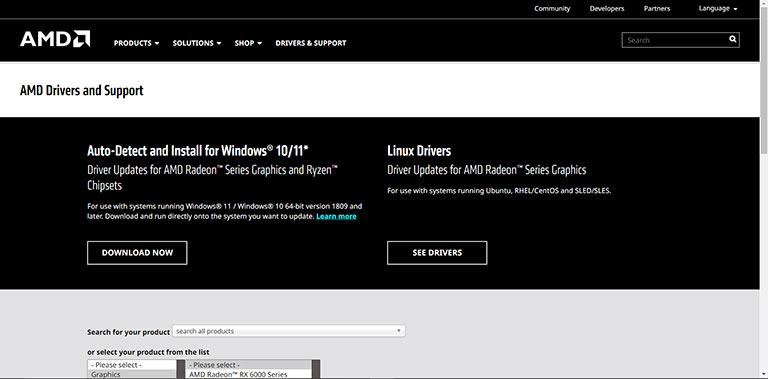
Task: Open the Products menu
Action: [x=137, y=43]
